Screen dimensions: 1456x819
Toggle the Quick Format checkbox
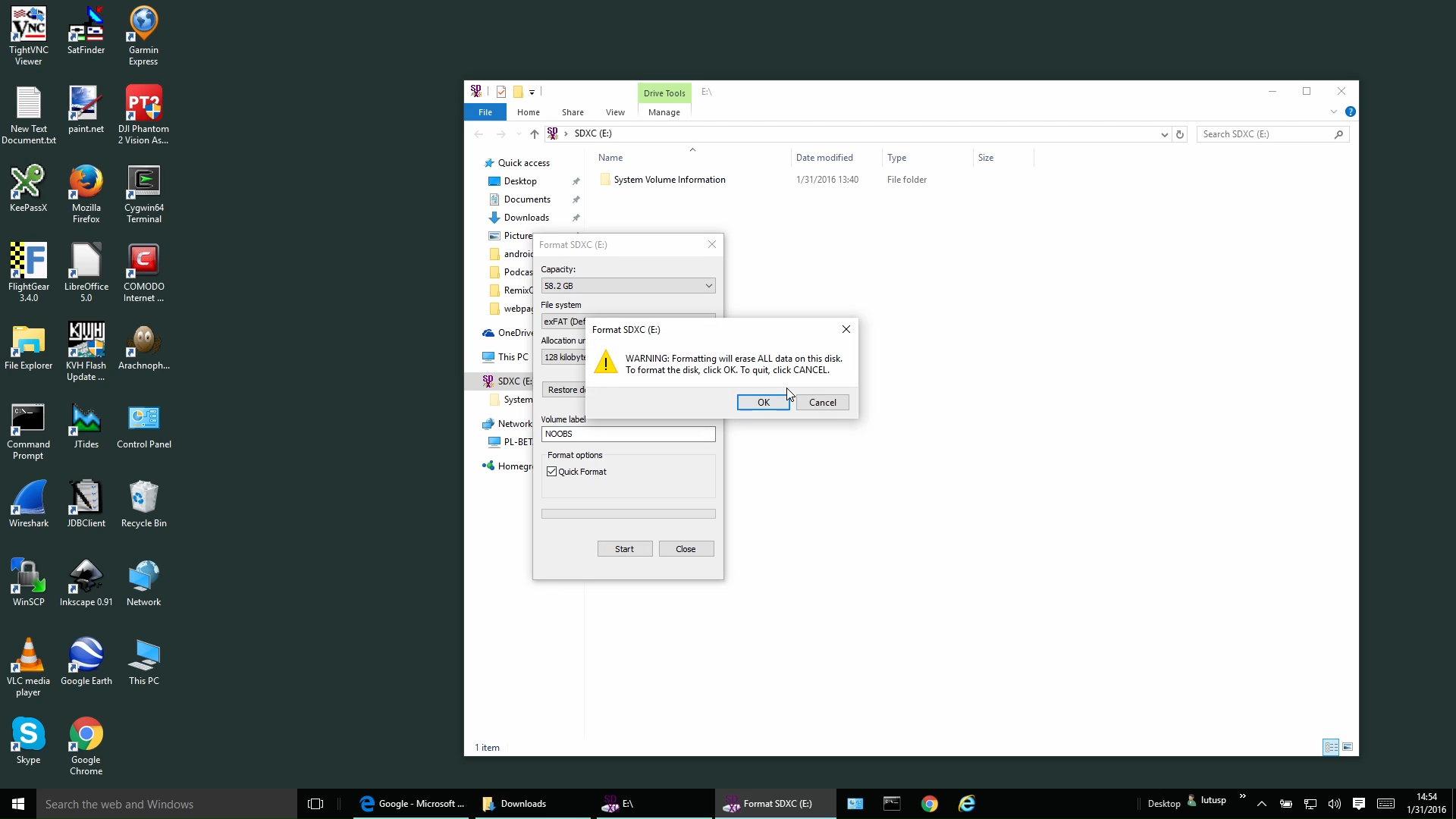(x=552, y=472)
